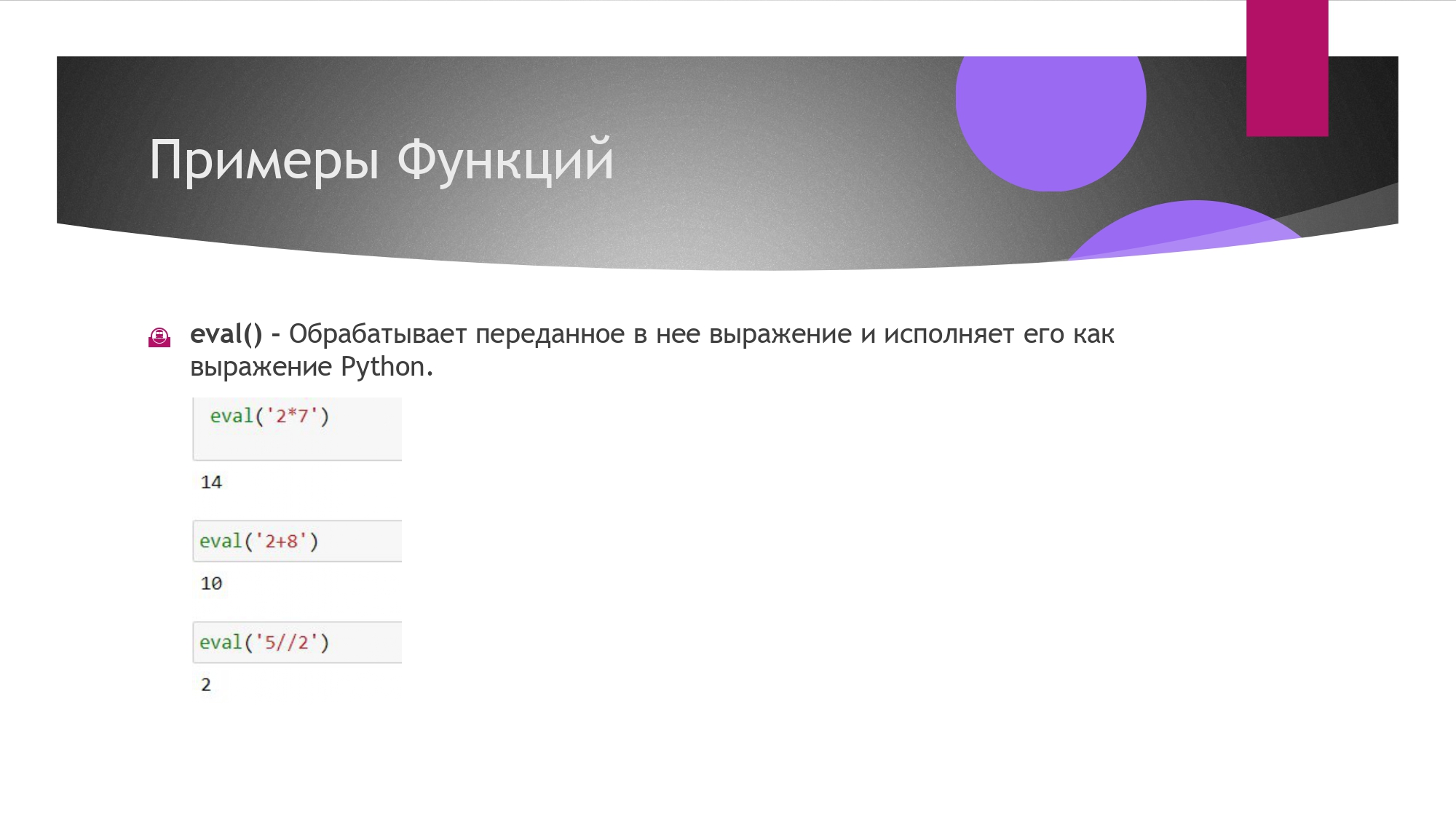Click the lock/database icon next to eval()
Screen dimensions: 1456x819
[159, 336]
